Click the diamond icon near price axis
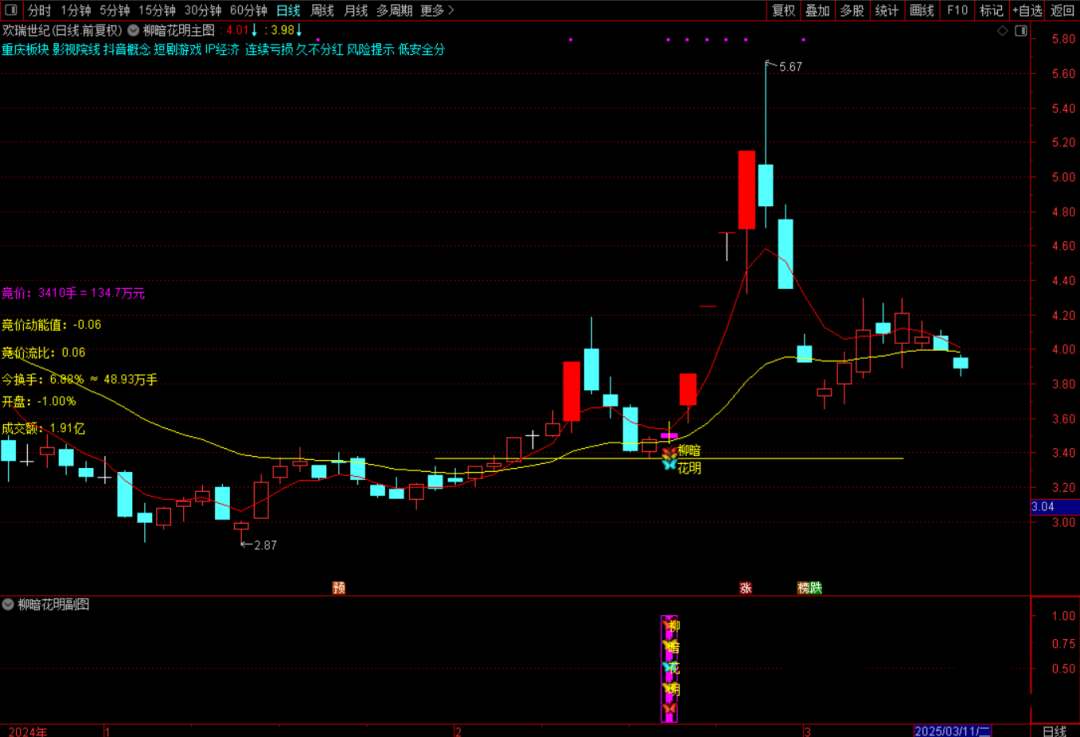 (1003, 32)
